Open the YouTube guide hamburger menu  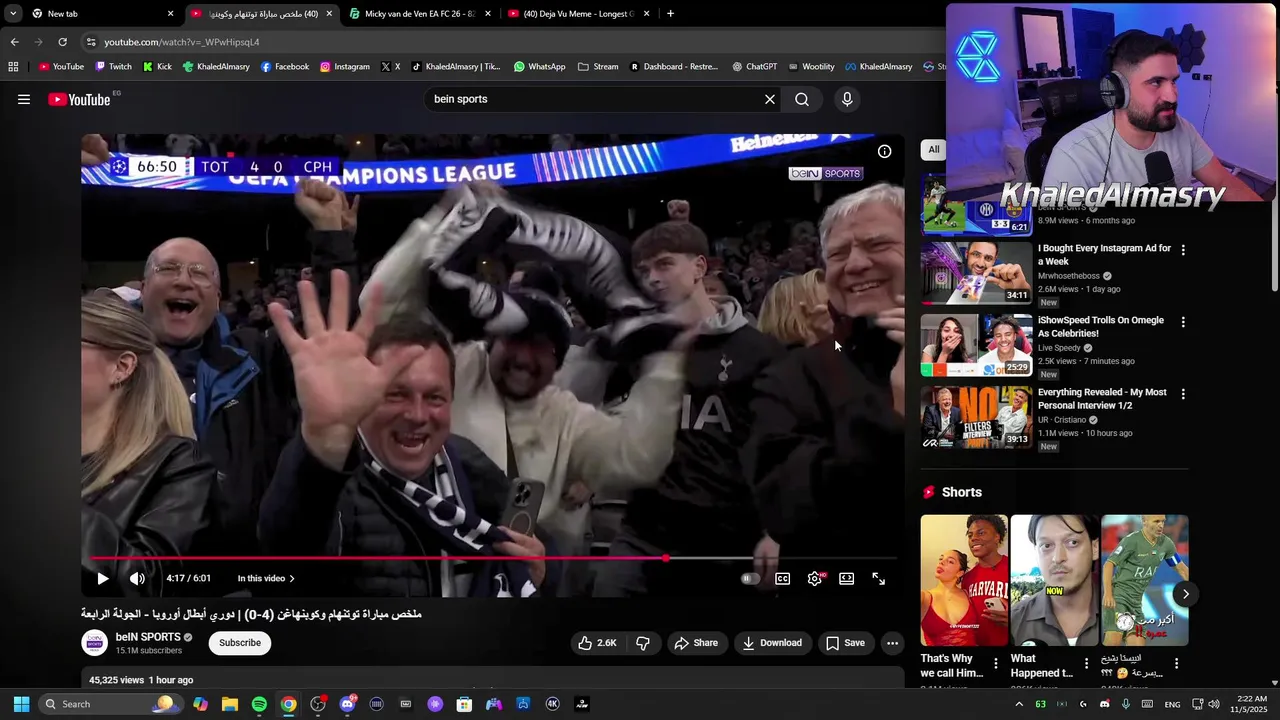point(24,99)
